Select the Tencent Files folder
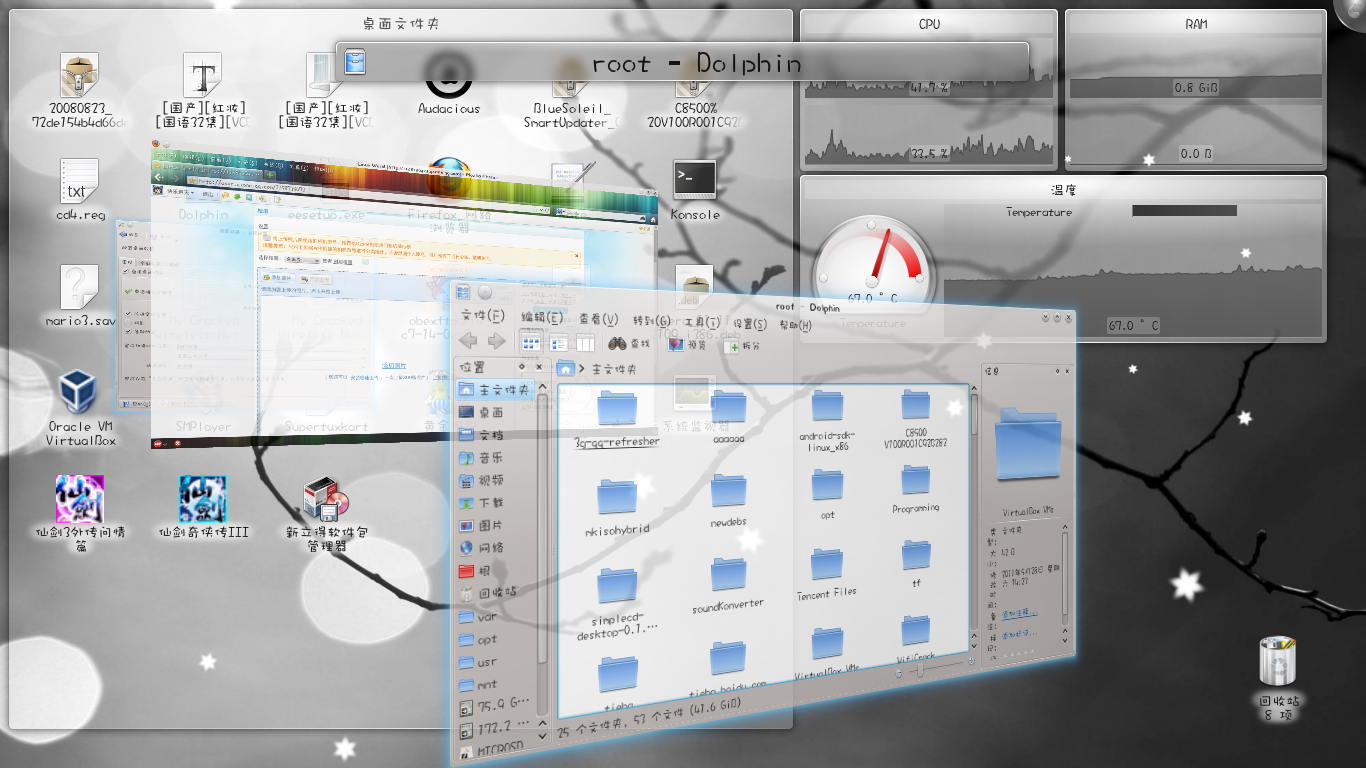The height and width of the screenshot is (768, 1366). (x=827, y=574)
